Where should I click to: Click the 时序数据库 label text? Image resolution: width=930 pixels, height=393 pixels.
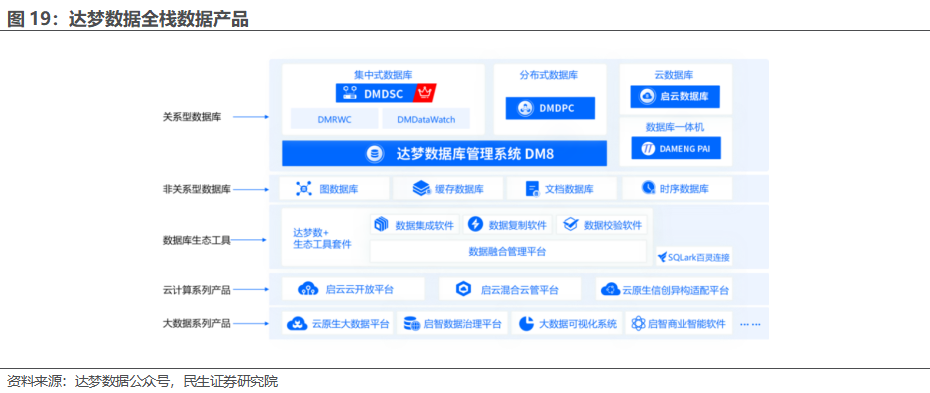684,189
